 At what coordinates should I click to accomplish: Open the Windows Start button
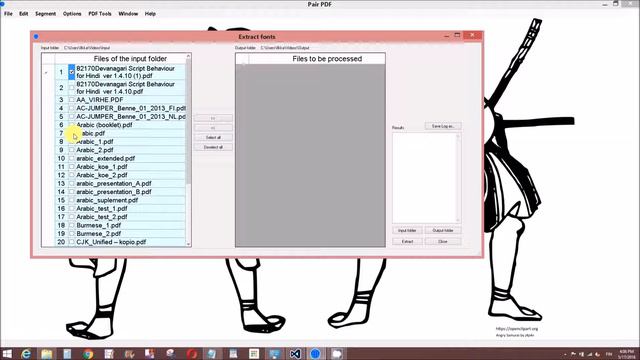pos(7,353)
